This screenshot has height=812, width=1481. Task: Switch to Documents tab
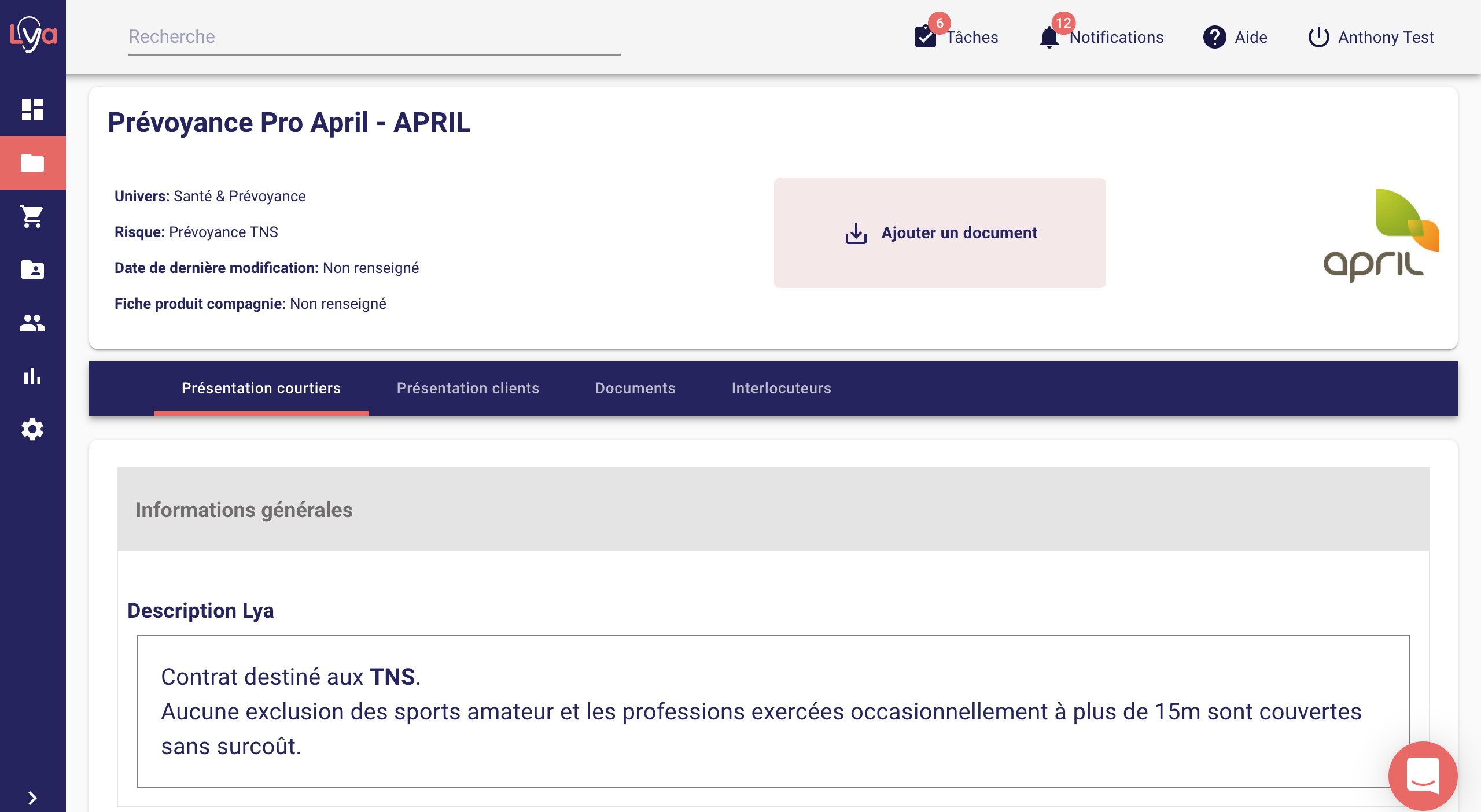coord(635,388)
